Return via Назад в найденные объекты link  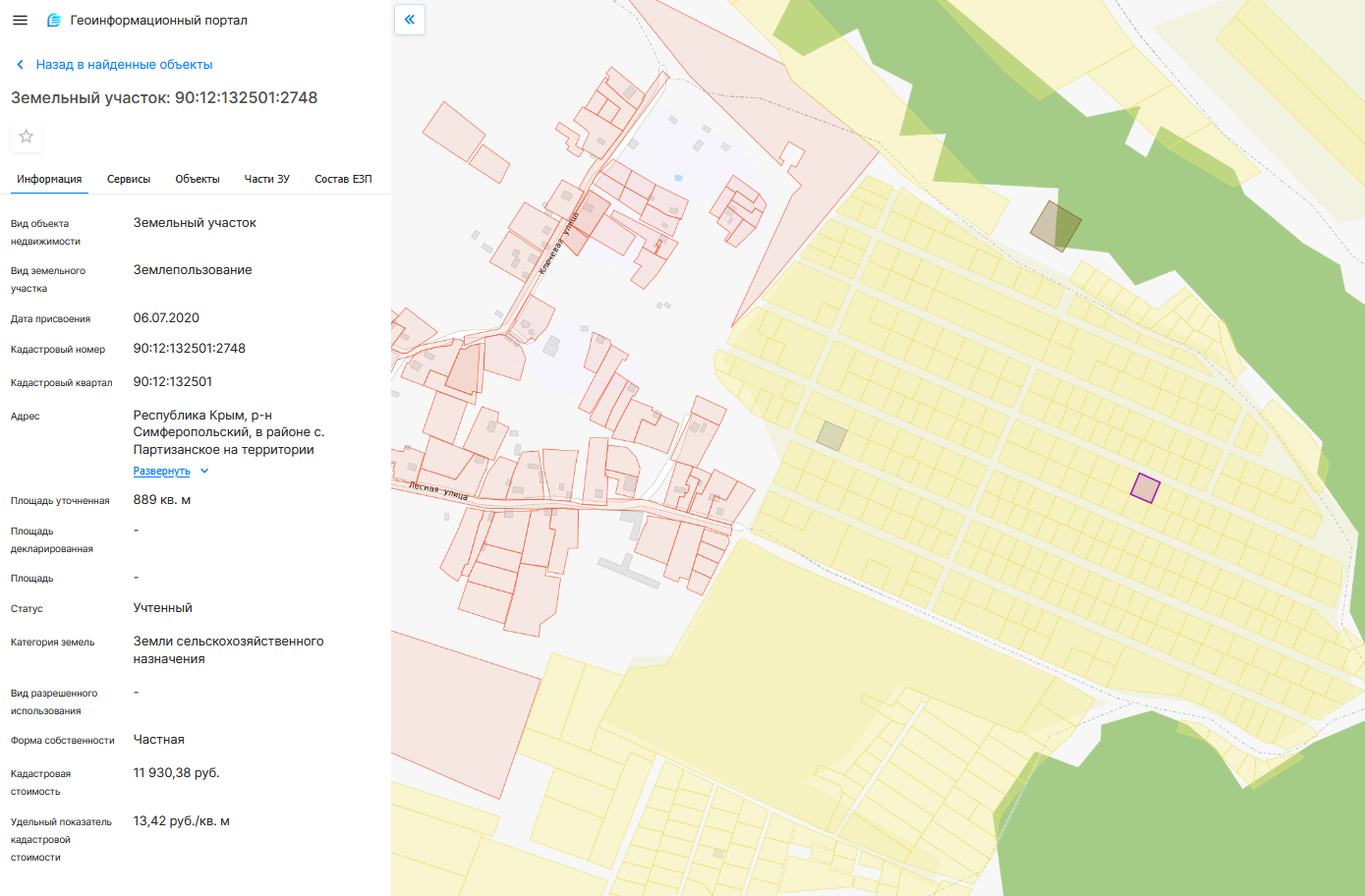124,65
